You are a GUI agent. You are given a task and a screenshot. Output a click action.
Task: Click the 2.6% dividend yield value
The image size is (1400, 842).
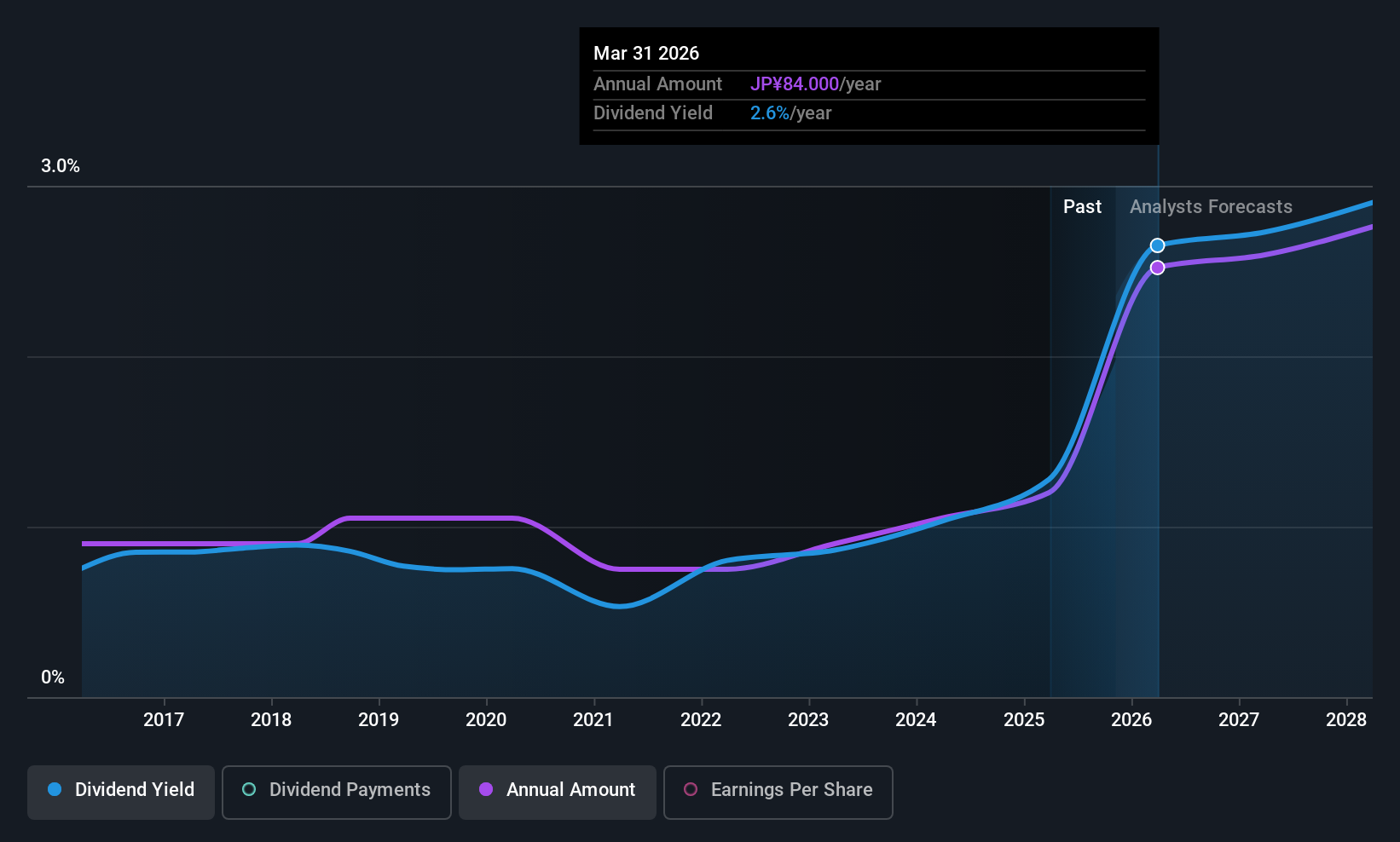click(x=770, y=113)
